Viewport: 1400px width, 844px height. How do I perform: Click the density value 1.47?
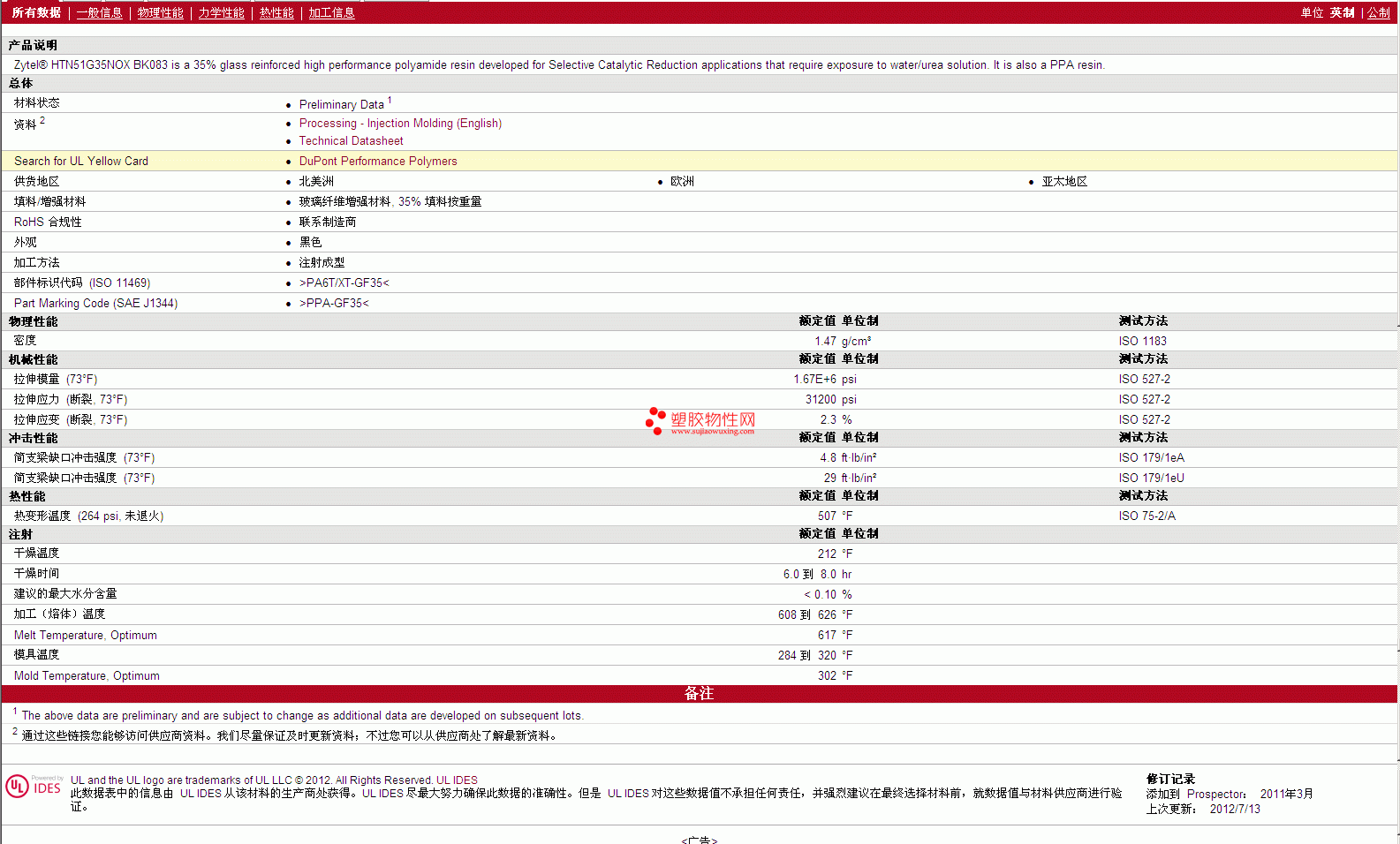point(825,342)
